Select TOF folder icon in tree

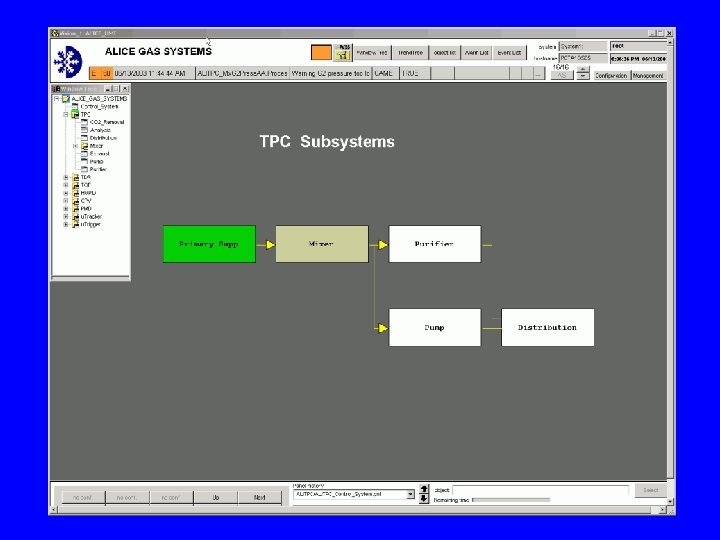click(x=75, y=185)
